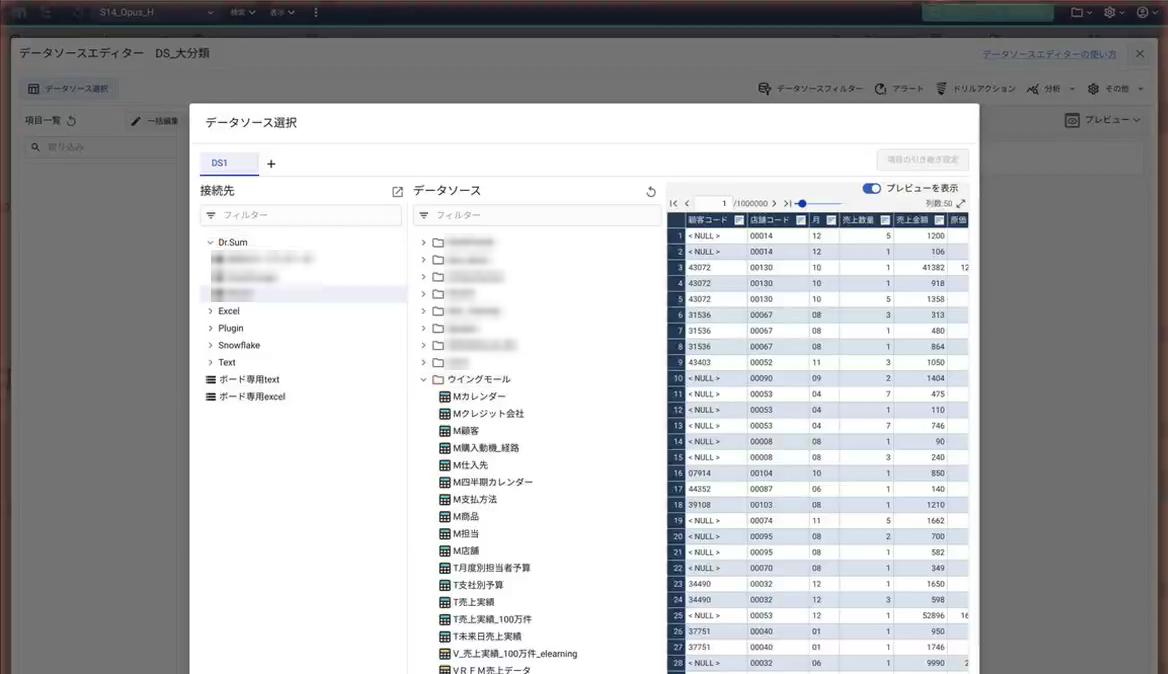Viewport: 1168px width, 674px height.
Task: Click the 接続先 filter input field
Action: pos(301,215)
